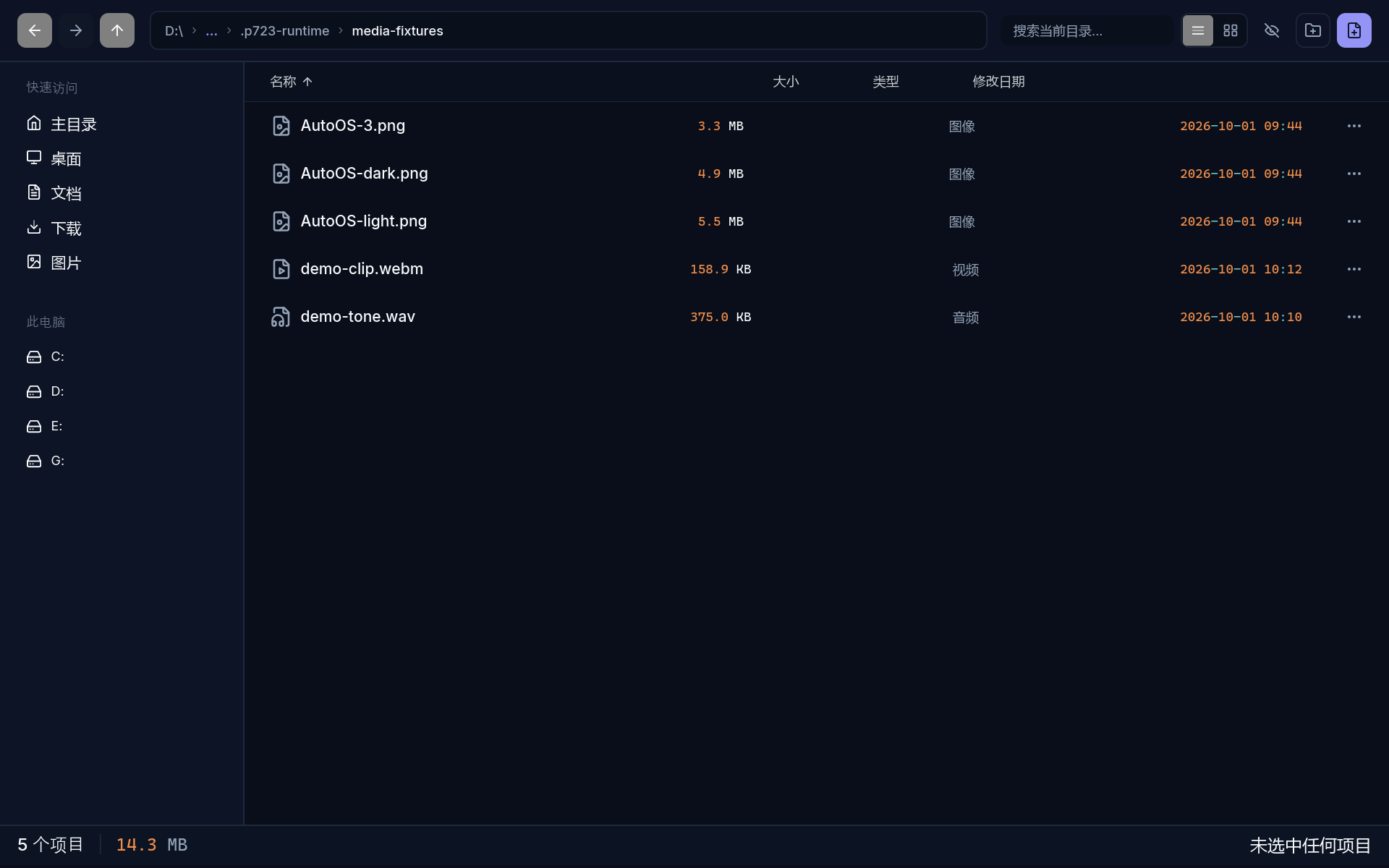The image size is (1389, 868).
Task: Sort by 类型 column header
Action: (x=885, y=82)
